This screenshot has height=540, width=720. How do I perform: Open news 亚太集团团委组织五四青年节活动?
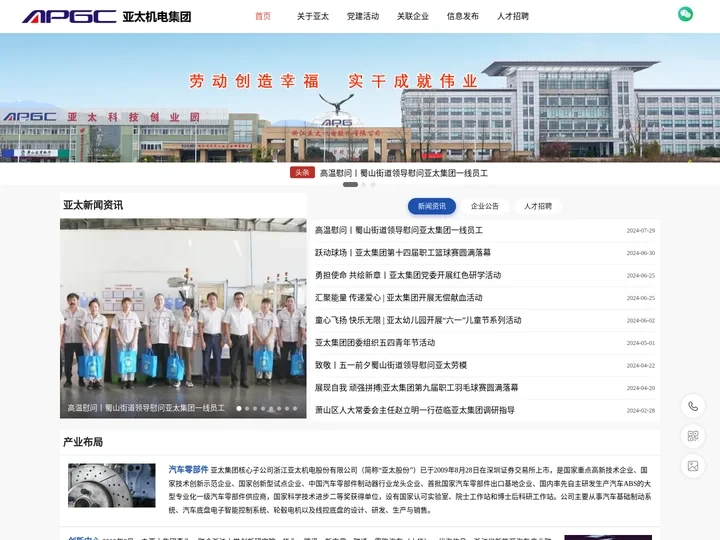pyautogui.click(x=375, y=343)
